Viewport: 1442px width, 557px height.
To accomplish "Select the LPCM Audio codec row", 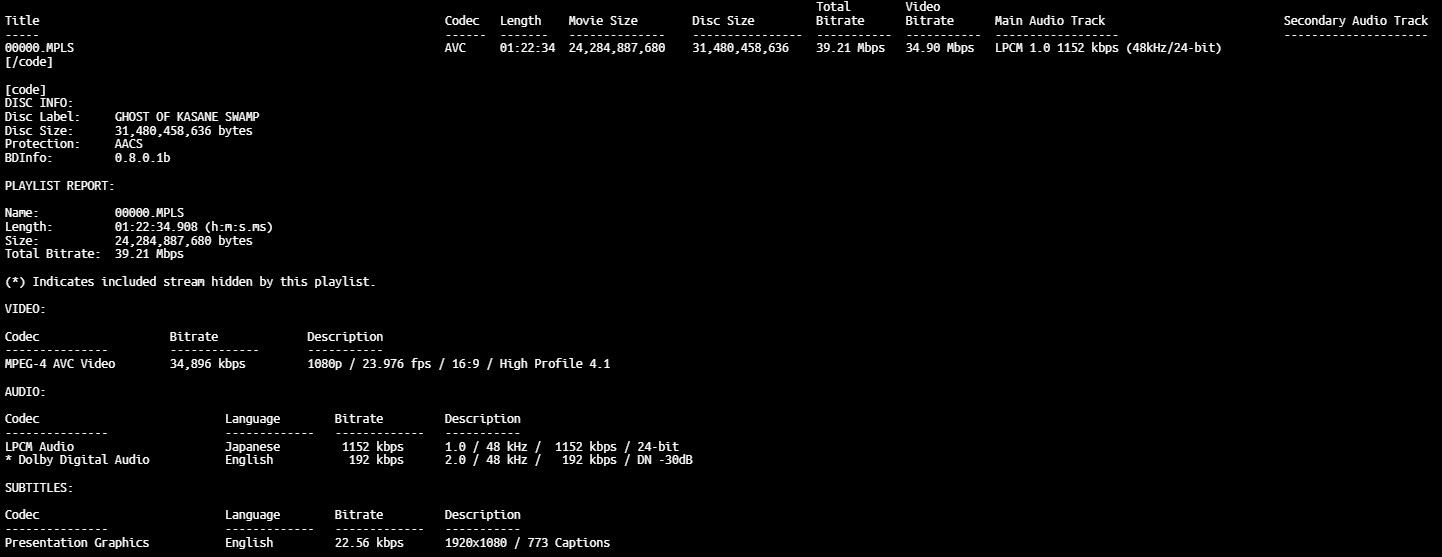I will click(39, 447).
